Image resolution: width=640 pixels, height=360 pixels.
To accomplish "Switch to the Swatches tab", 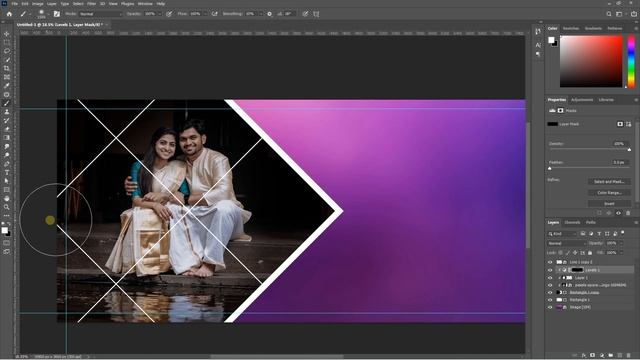I will (x=571, y=29).
